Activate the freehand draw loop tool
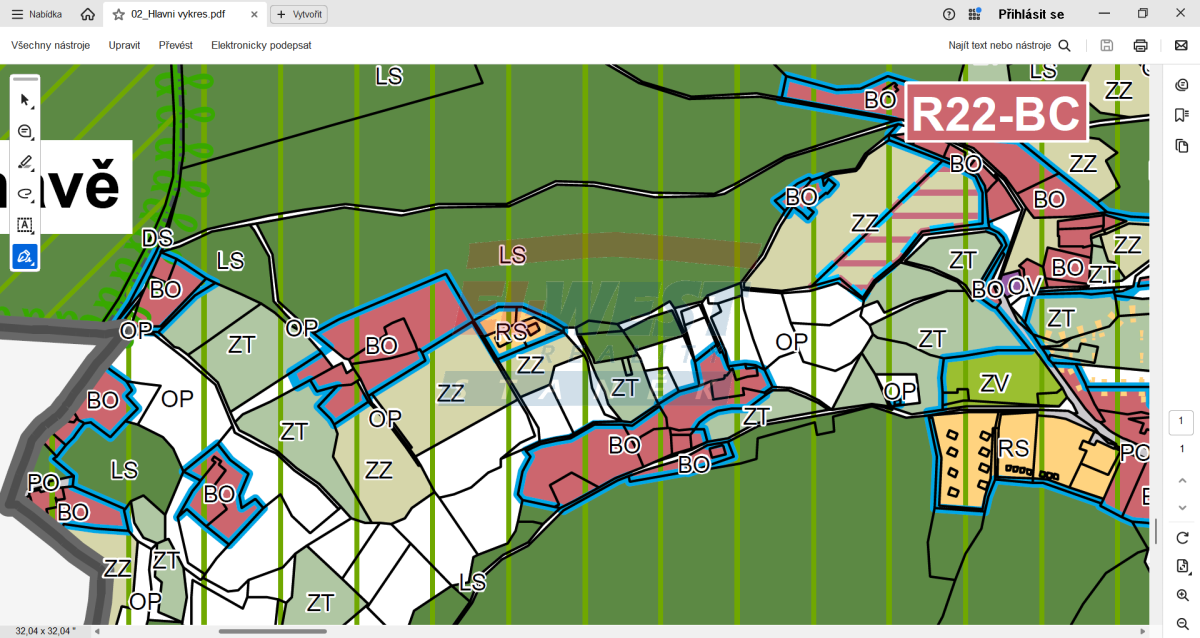1200x638 pixels. [25, 194]
